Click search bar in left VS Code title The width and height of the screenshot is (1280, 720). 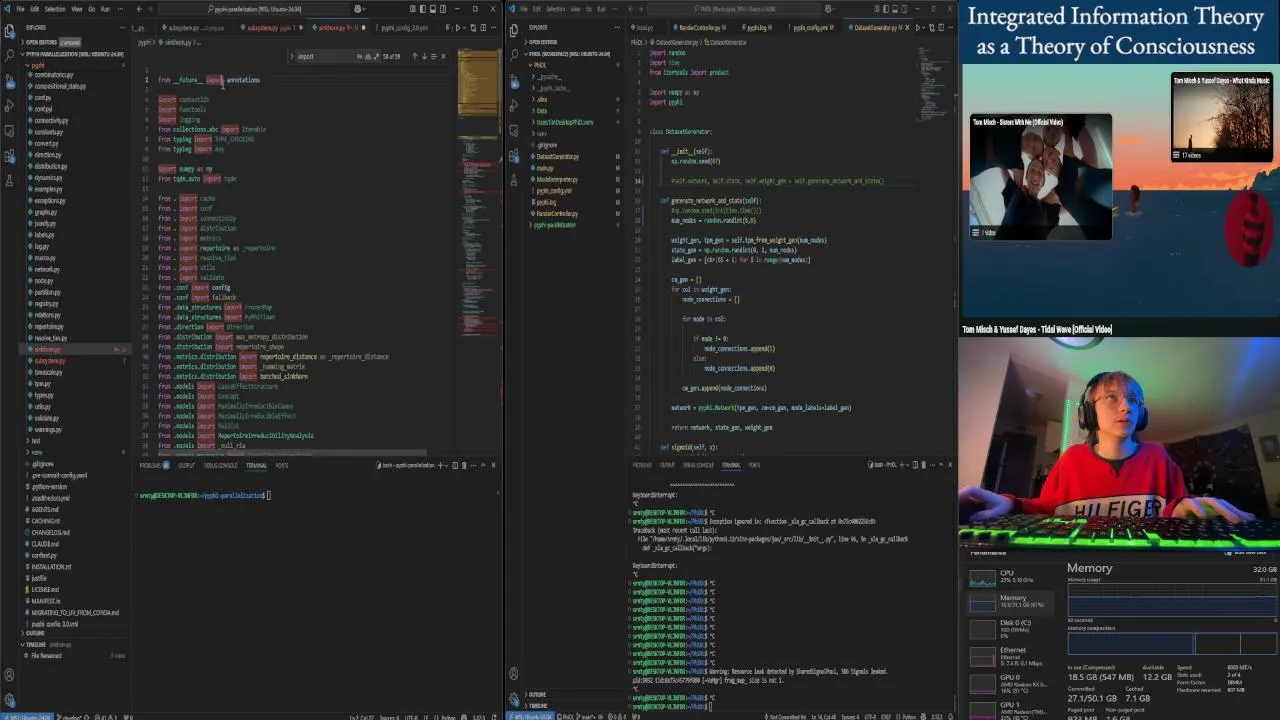253,9
